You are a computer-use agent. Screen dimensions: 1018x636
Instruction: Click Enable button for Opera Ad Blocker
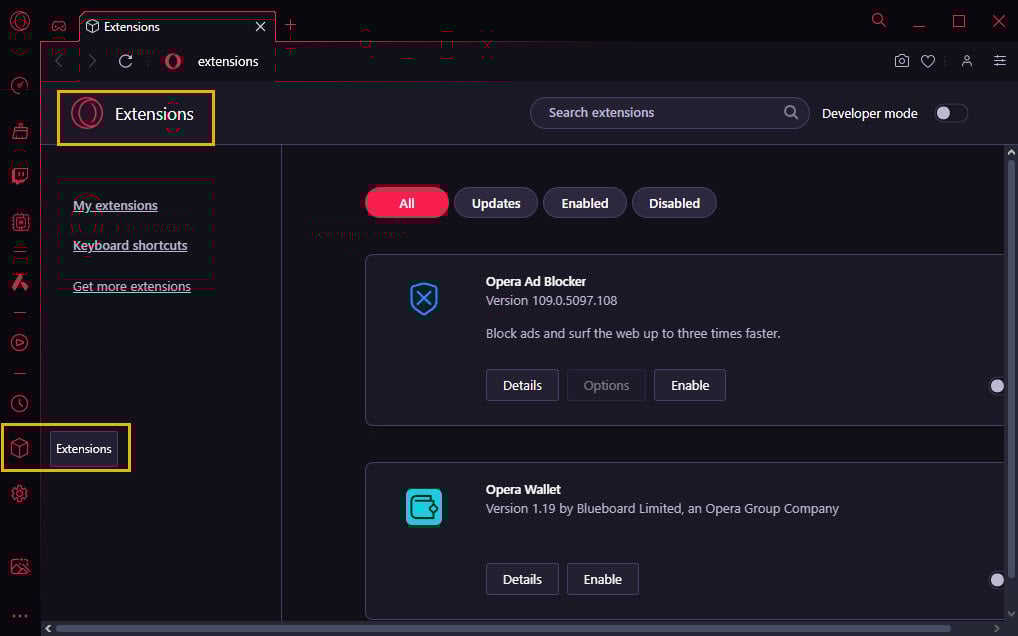[x=690, y=385]
